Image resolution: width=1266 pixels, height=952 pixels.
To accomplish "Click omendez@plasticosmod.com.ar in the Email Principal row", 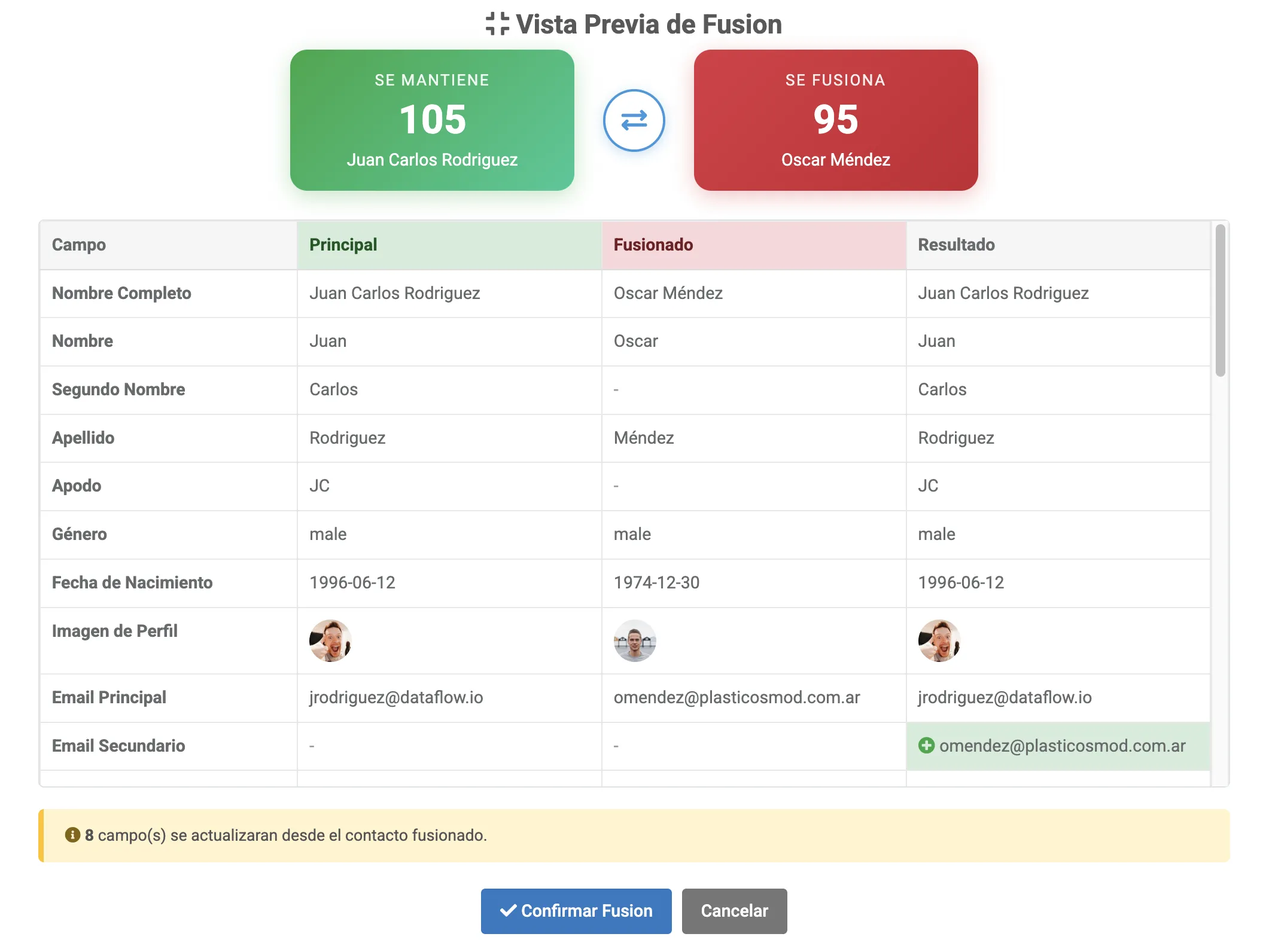I will [x=737, y=697].
